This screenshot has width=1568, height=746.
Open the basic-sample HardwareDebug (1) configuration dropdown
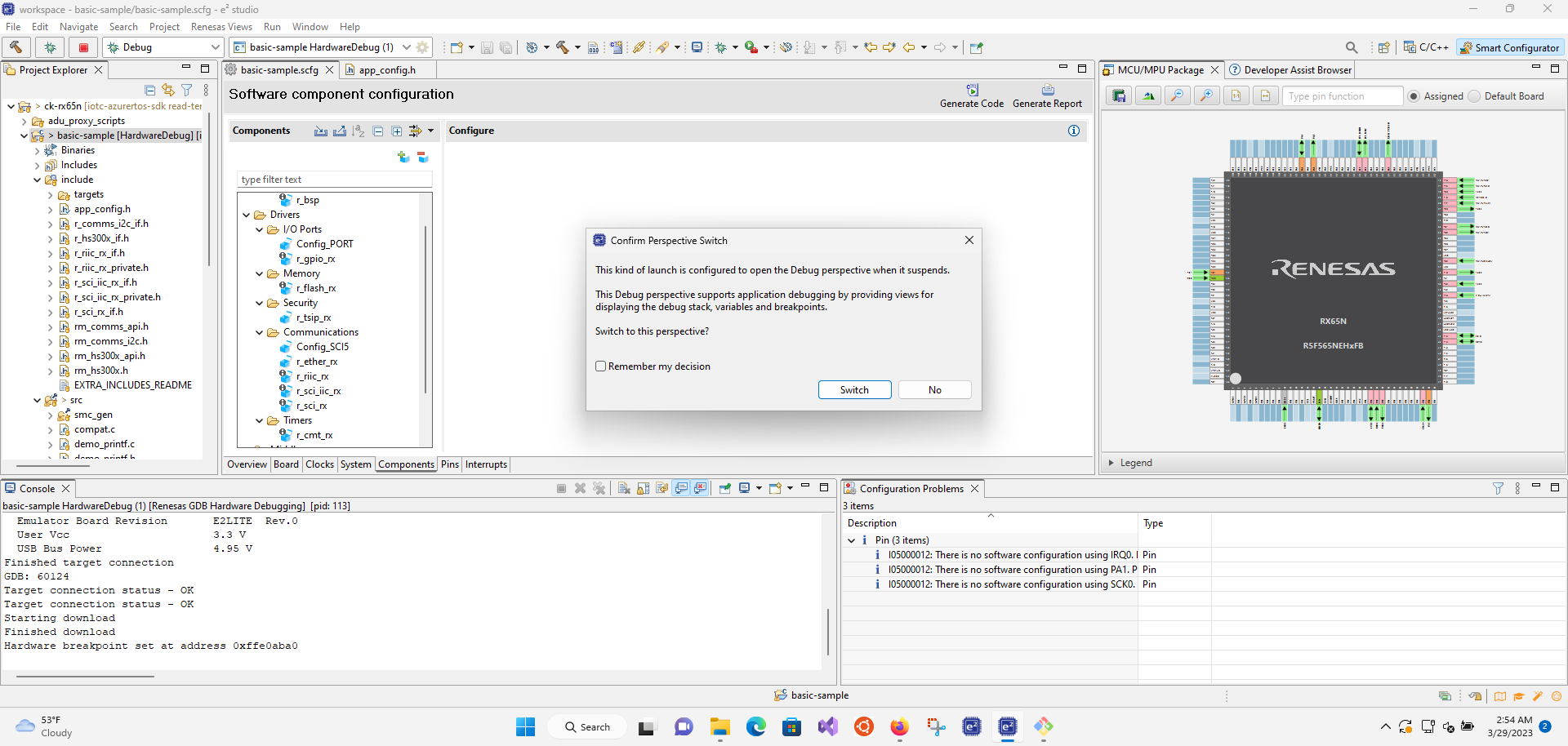coord(407,47)
